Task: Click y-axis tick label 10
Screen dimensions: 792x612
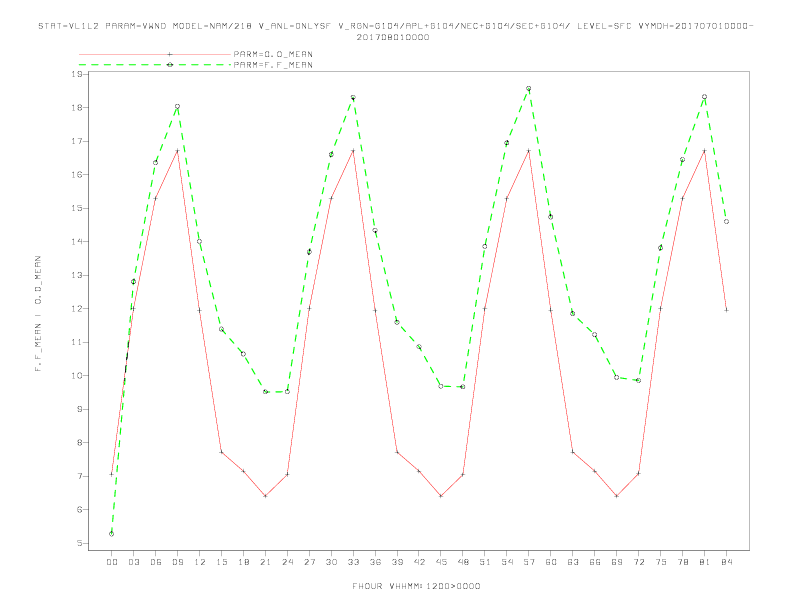Action: click(x=77, y=376)
